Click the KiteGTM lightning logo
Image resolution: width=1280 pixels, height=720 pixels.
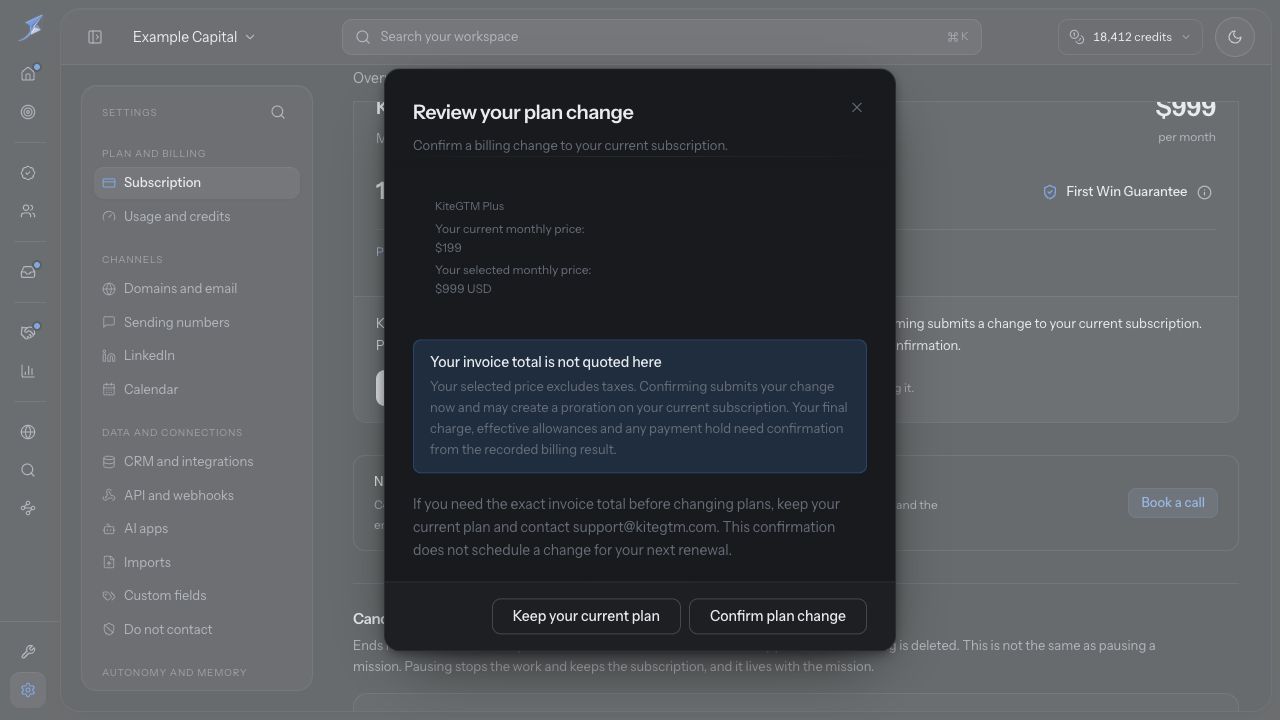pyautogui.click(x=31, y=28)
